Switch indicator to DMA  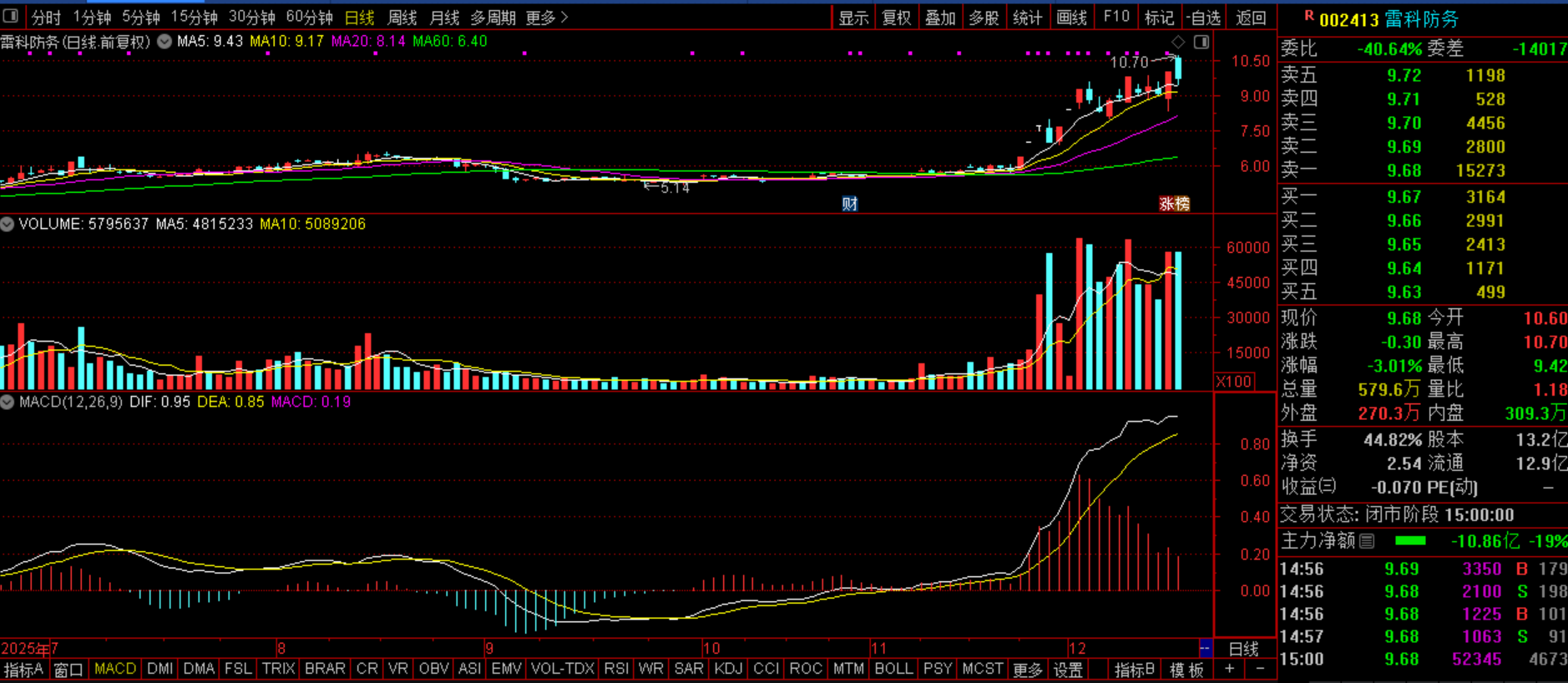point(199,669)
